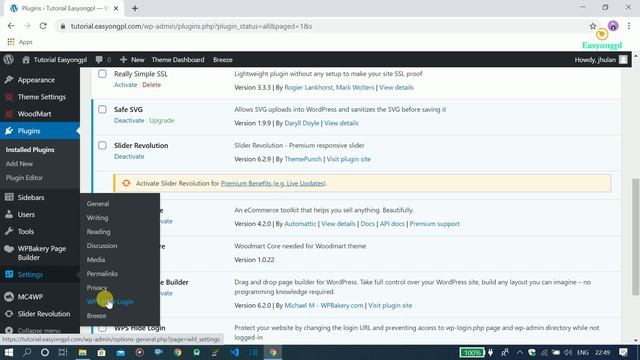640x360 pixels.
Task: Select Permalinks in Settings flyout
Action: coord(102,274)
